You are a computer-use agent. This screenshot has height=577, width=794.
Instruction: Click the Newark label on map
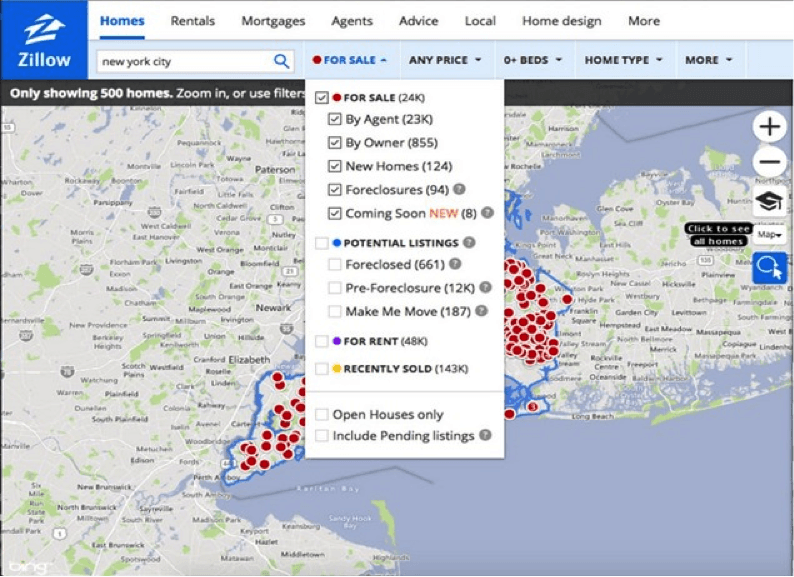[x=273, y=307]
